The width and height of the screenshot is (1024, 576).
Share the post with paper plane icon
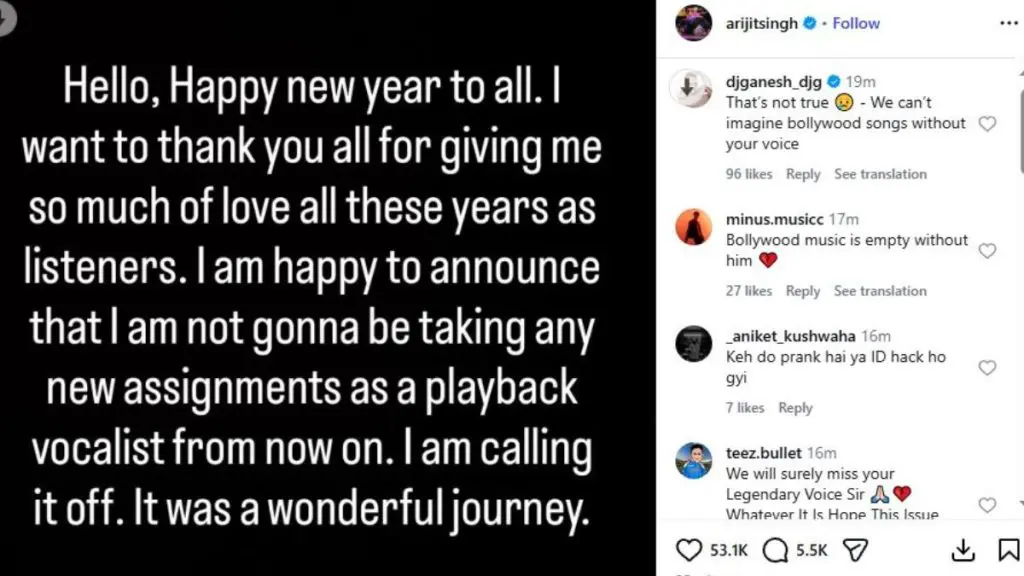click(855, 549)
